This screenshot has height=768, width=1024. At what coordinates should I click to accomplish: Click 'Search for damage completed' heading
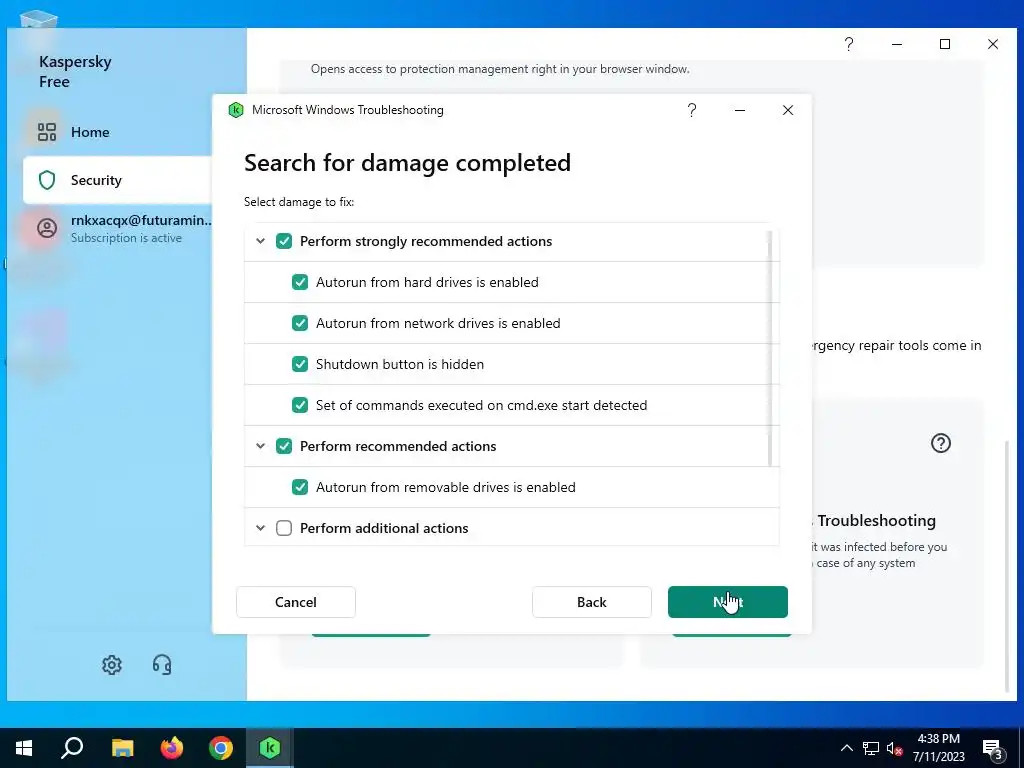pos(408,163)
